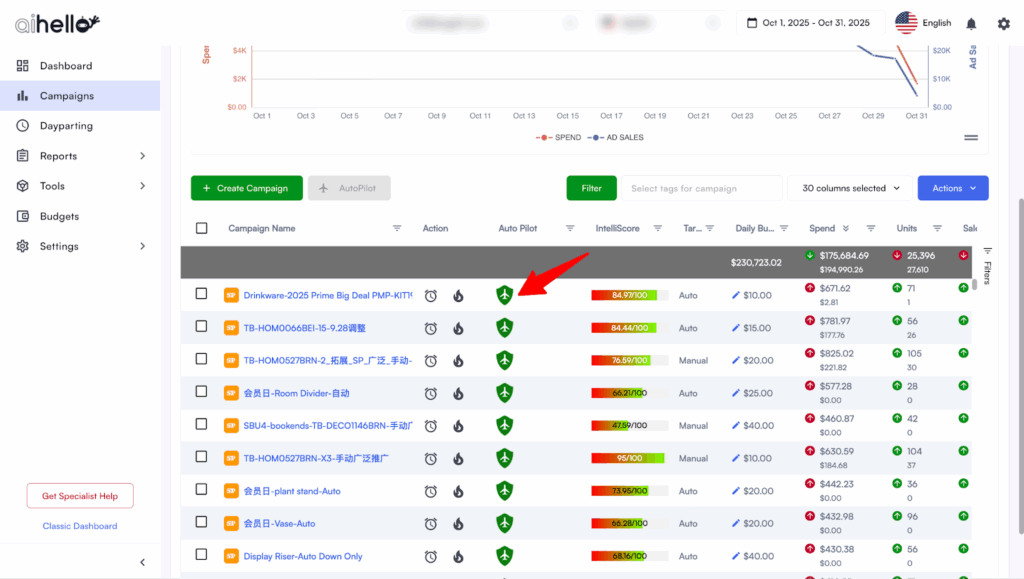Open Budgets from the sidebar
Viewport: 1024px width, 579px height.
click(59, 216)
